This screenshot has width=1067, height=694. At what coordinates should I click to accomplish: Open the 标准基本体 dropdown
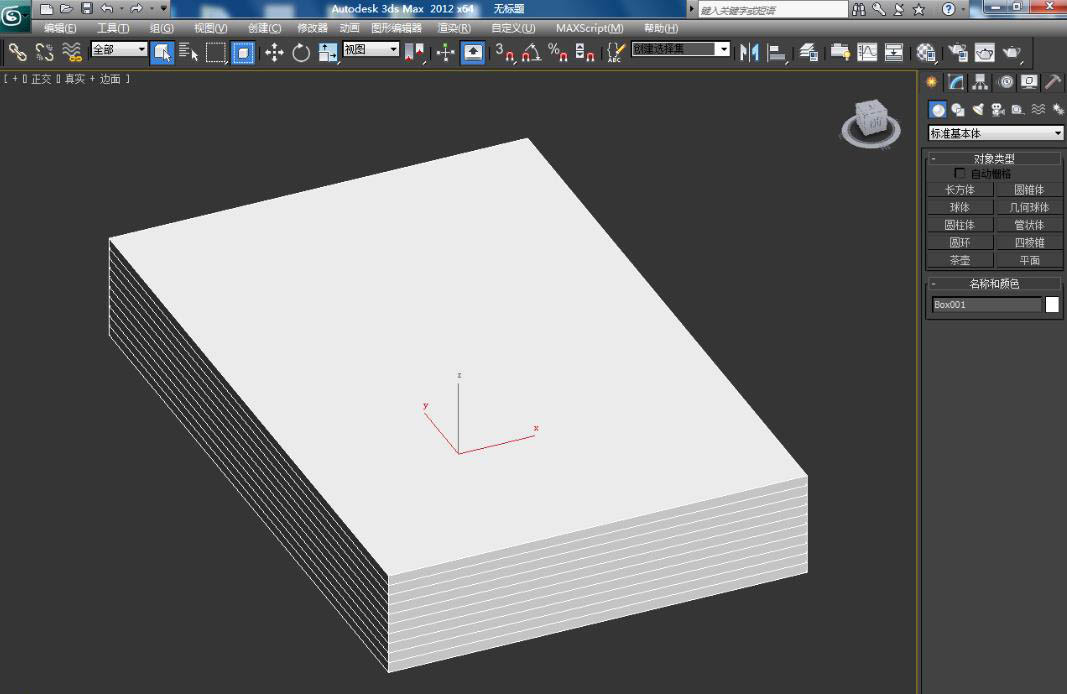(996, 133)
